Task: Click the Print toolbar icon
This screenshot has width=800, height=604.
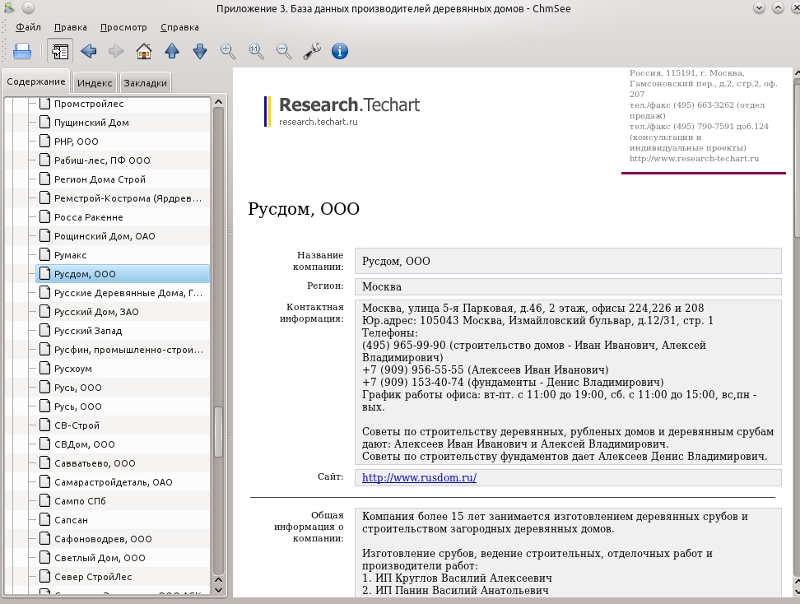Action: 22,51
